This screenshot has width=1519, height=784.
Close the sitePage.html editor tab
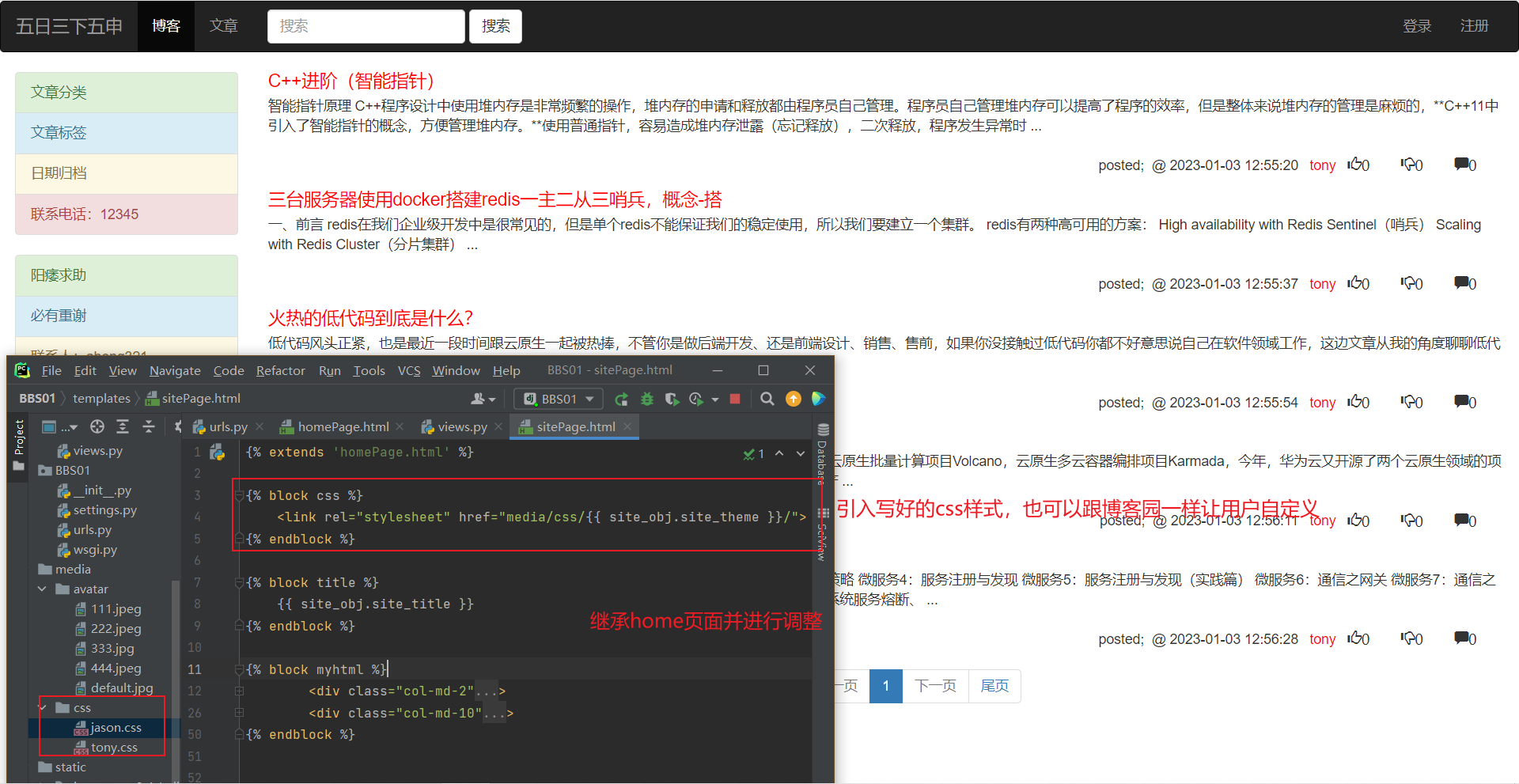[627, 427]
